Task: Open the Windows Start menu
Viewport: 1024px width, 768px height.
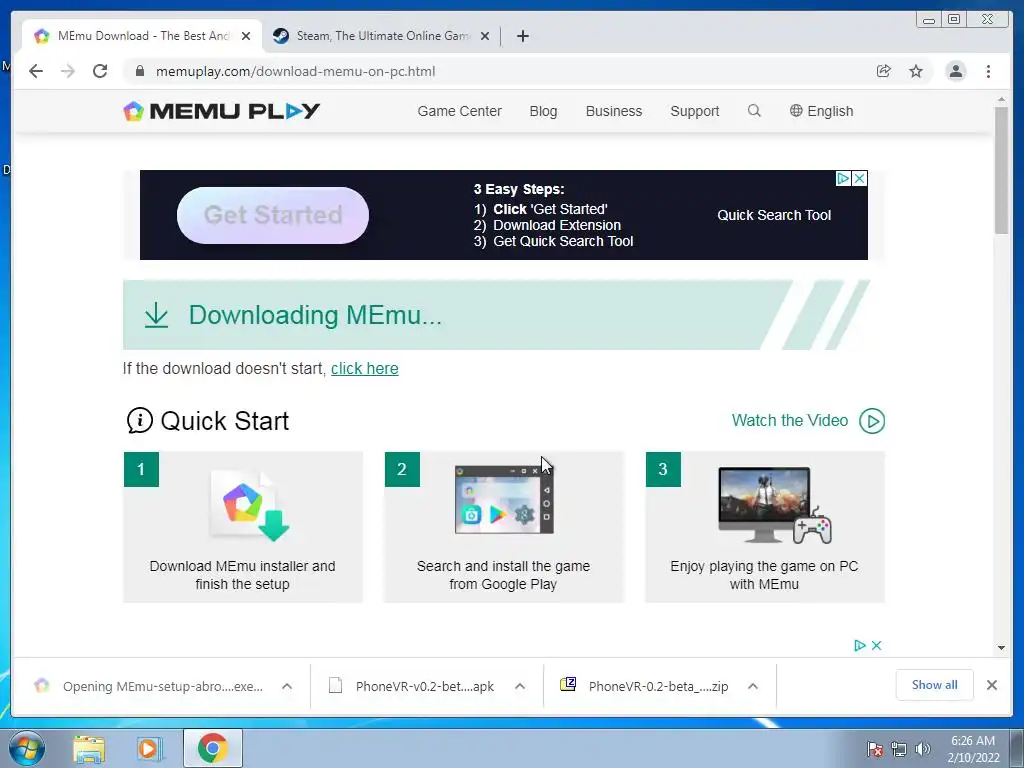Action: (27, 748)
